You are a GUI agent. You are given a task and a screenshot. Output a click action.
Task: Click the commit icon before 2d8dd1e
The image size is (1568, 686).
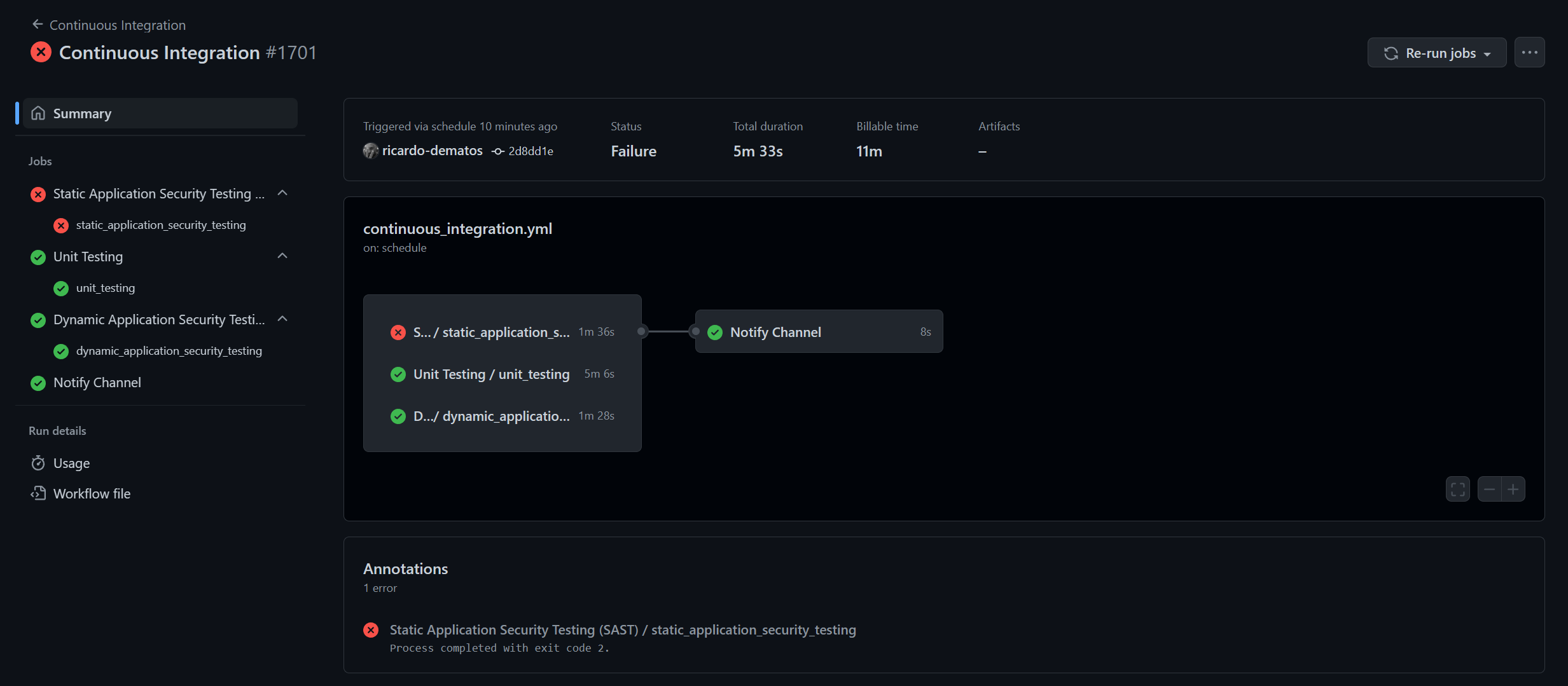coord(497,151)
